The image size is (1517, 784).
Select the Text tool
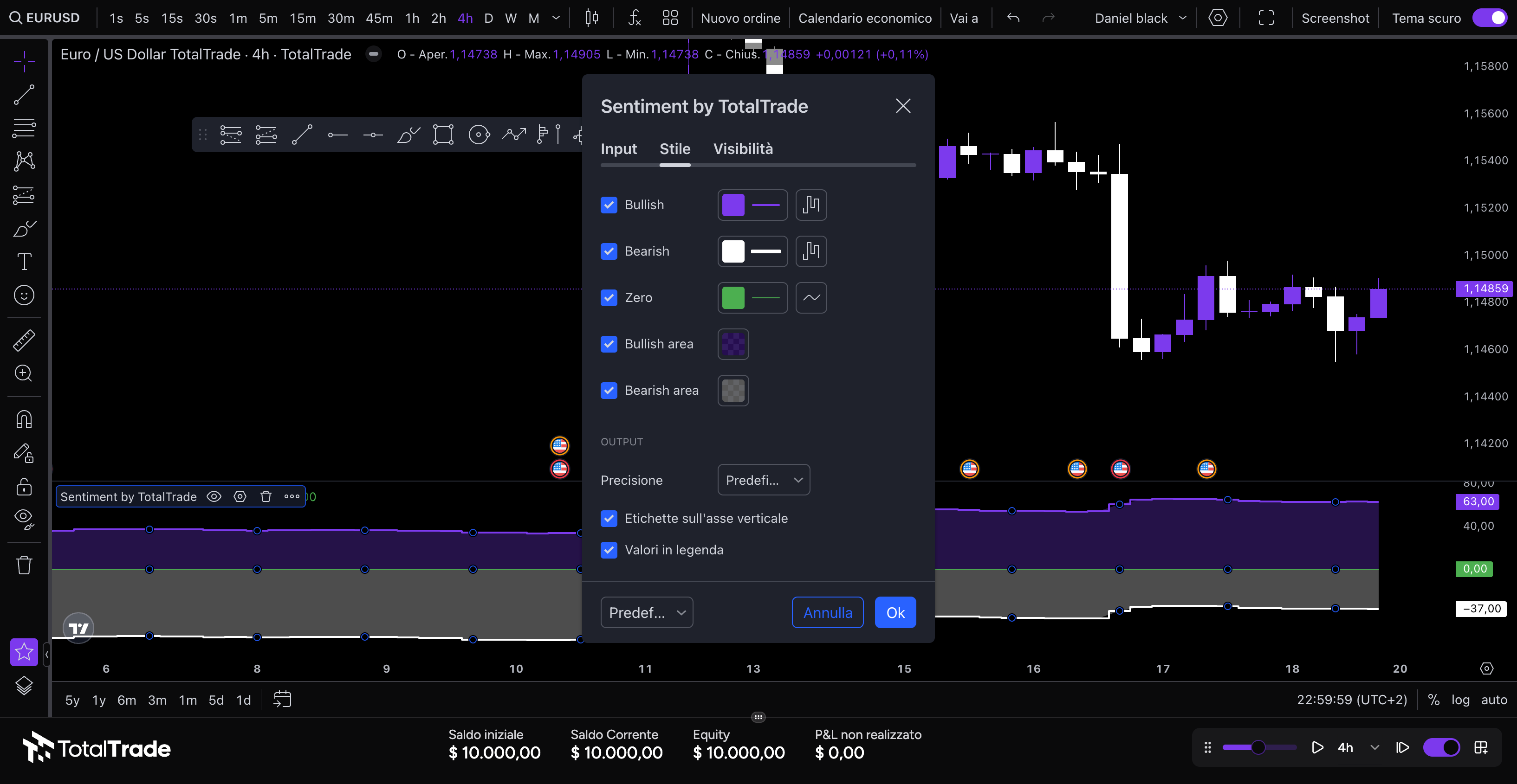24,261
